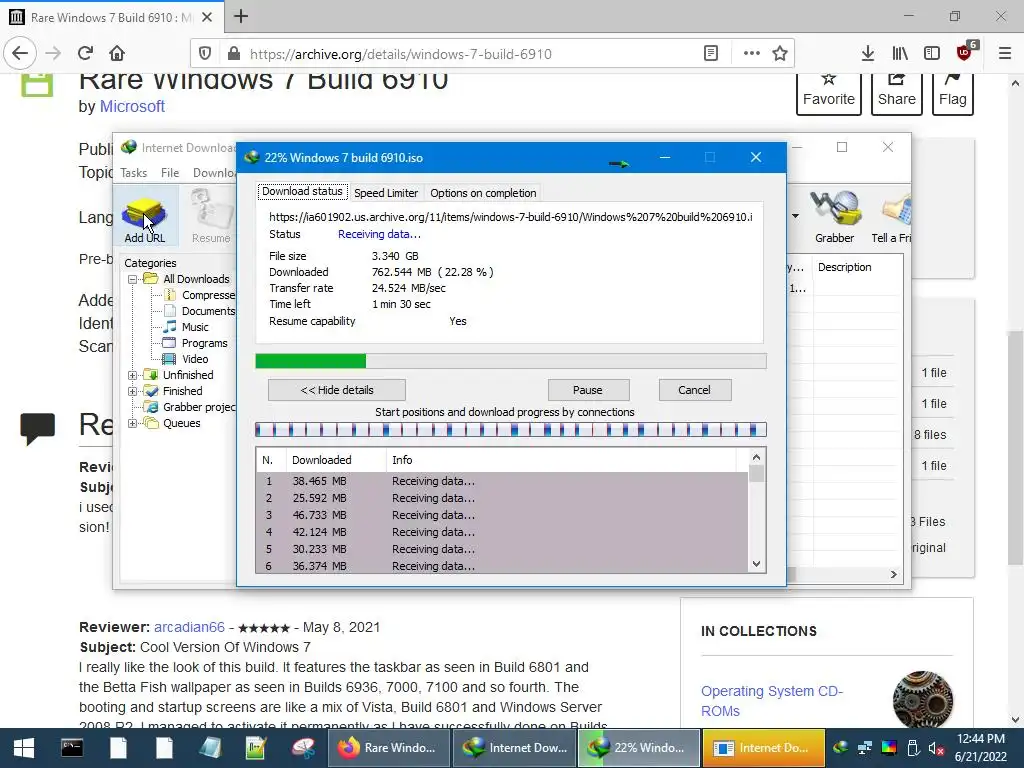1024x768 pixels.
Task: Open Operating System CD-ROMs collection link
Action: tap(772, 701)
